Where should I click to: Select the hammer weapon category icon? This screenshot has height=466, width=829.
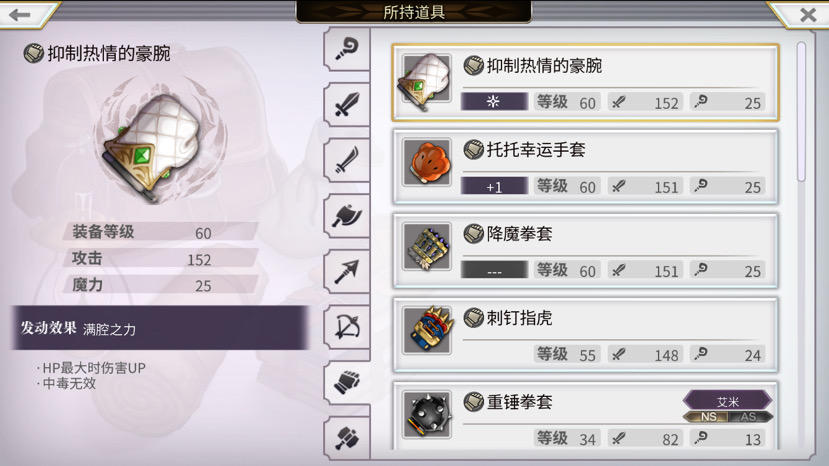coord(347,438)
